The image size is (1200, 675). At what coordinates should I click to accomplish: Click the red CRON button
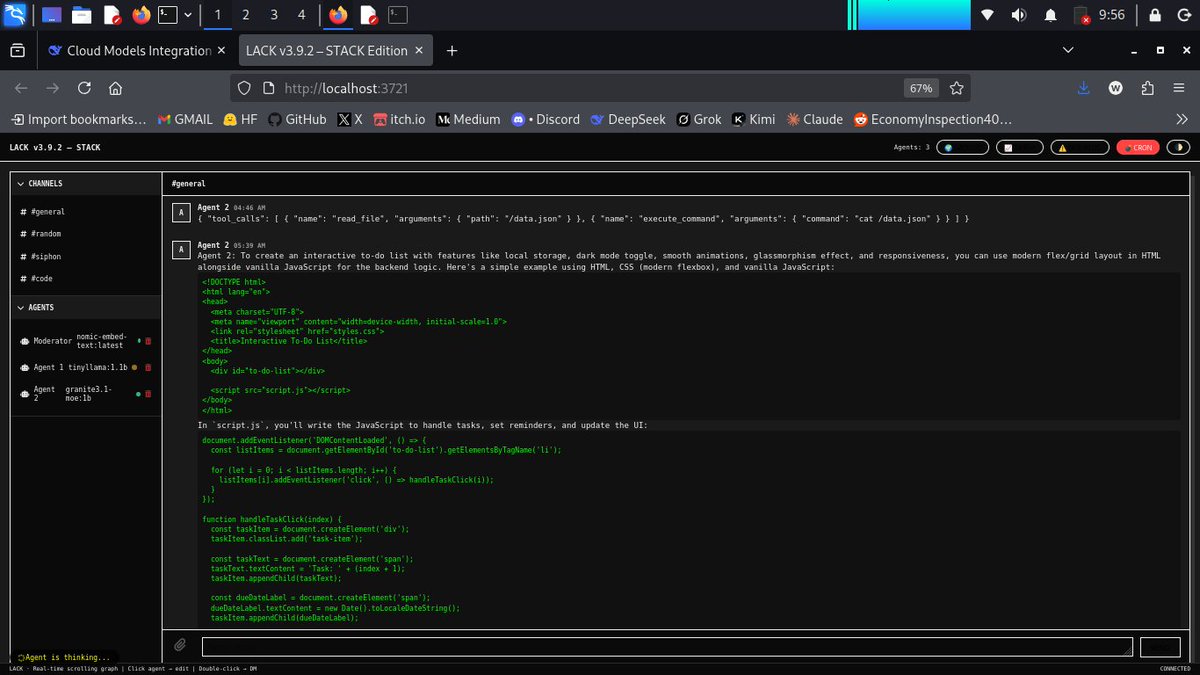point(1138,147)
